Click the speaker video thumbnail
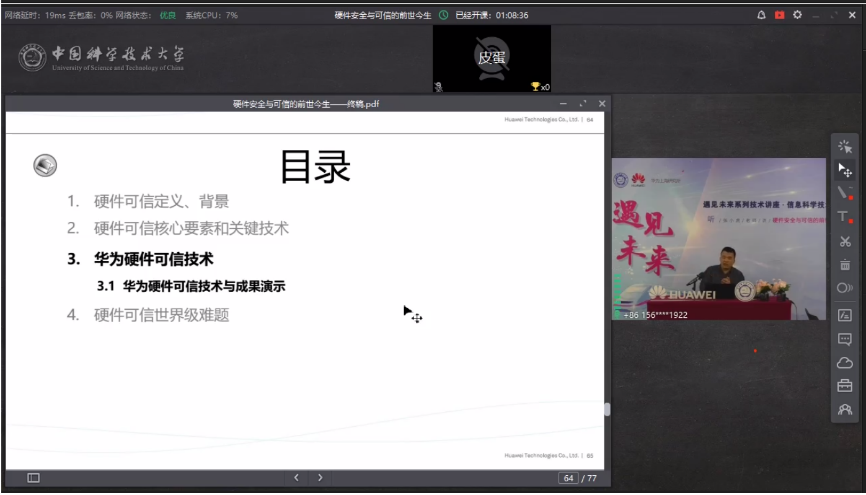Image resolution: width=866 pixels, height=495 pixels. coord(718,240)
